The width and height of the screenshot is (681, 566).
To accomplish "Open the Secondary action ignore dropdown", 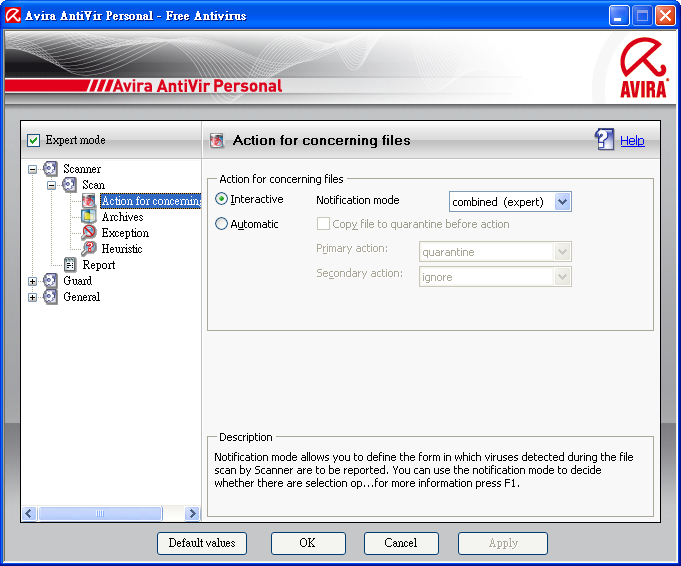I will [495, 277].
